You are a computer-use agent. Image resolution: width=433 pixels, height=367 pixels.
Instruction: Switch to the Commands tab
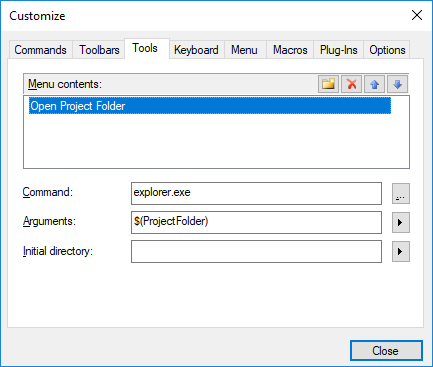40,50
